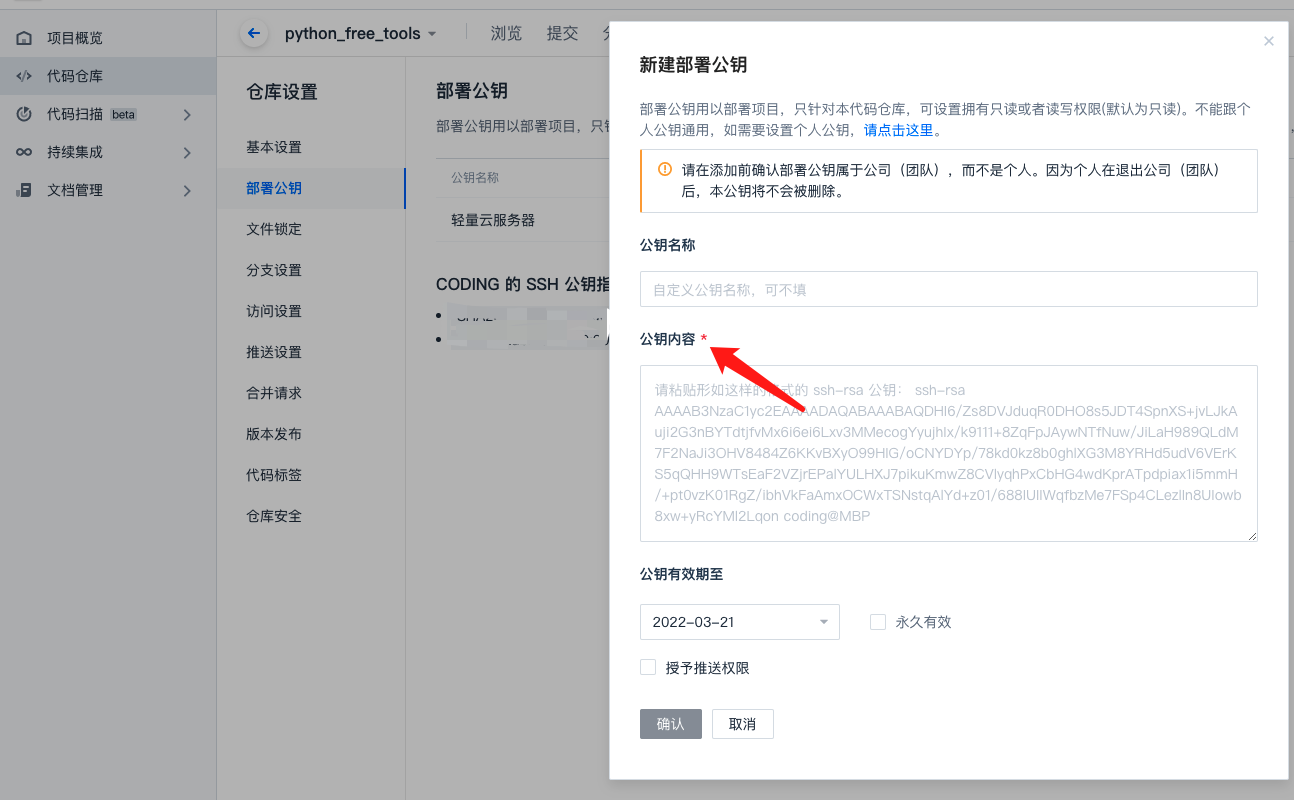Click the 仓库设置 heading
This screenshot has height=800, width=1294.
(x=282, y=92)
